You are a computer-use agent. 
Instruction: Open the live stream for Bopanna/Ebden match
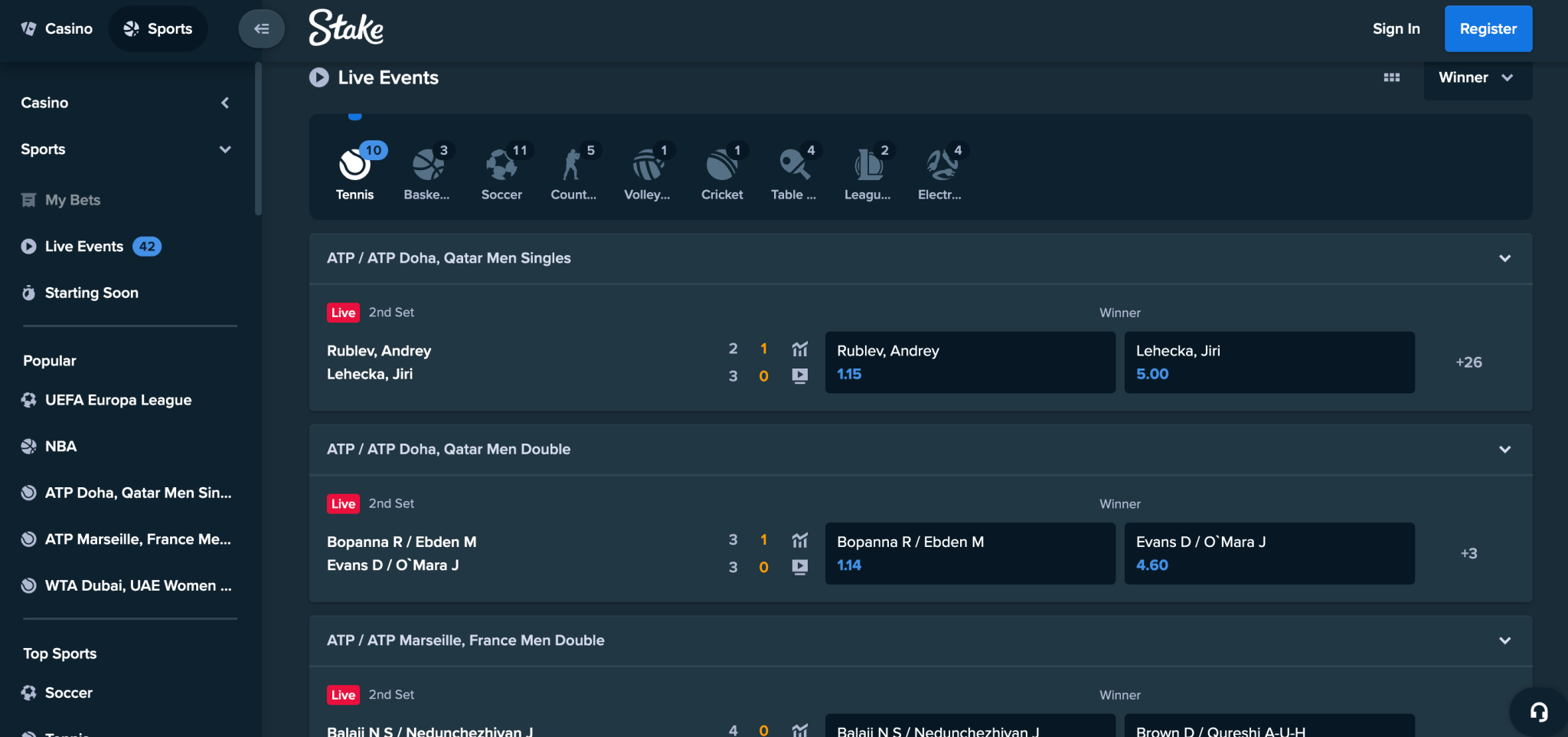coord(800,567)
